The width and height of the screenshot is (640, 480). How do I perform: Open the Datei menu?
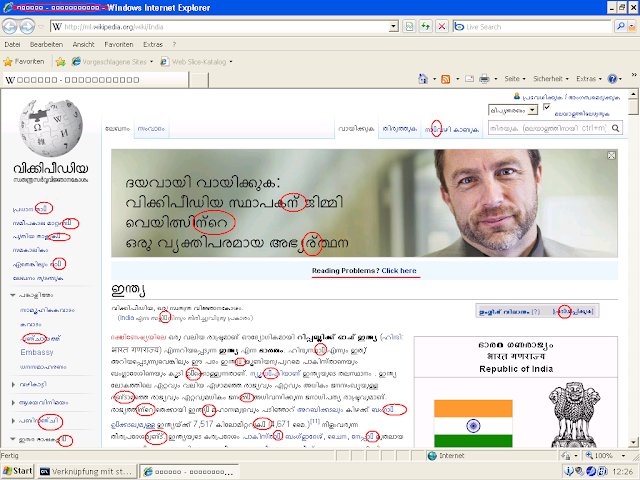[x=12, y=44]
